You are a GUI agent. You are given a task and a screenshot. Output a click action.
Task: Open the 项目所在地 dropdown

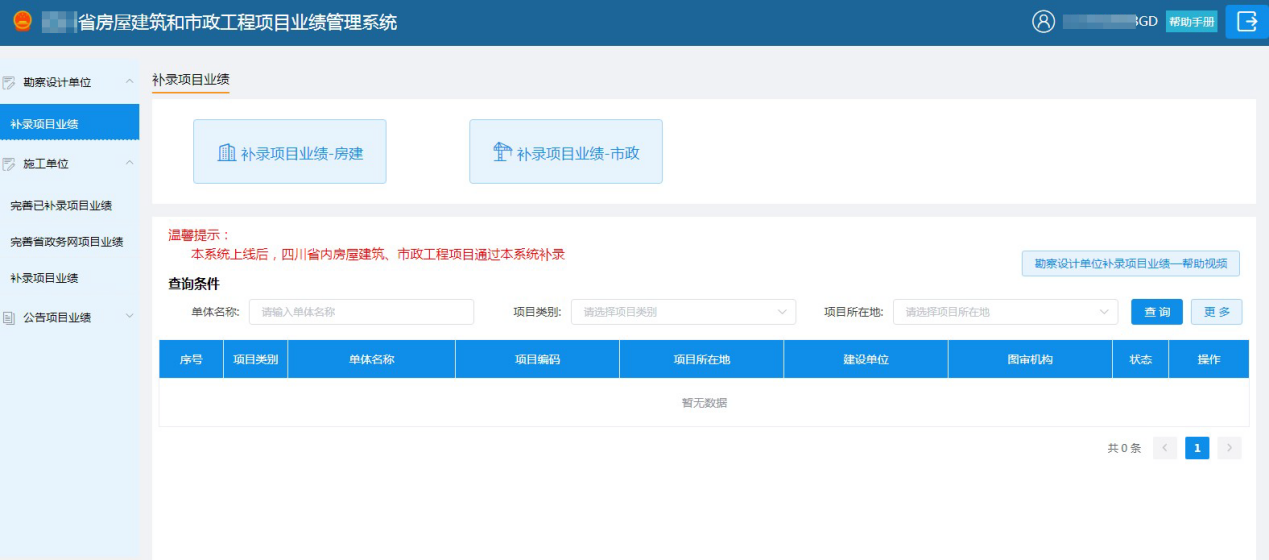[x=1005, y=312]
